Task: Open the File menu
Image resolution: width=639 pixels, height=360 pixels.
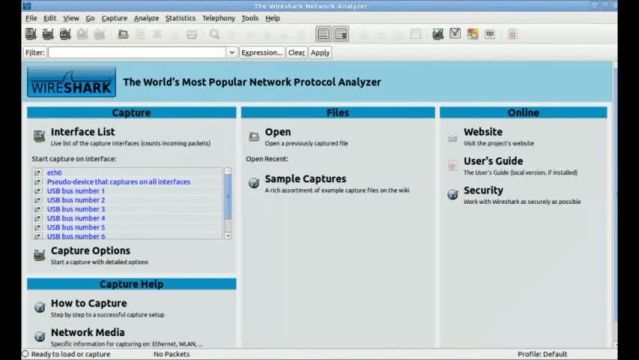Action: [x=31, y=18]
